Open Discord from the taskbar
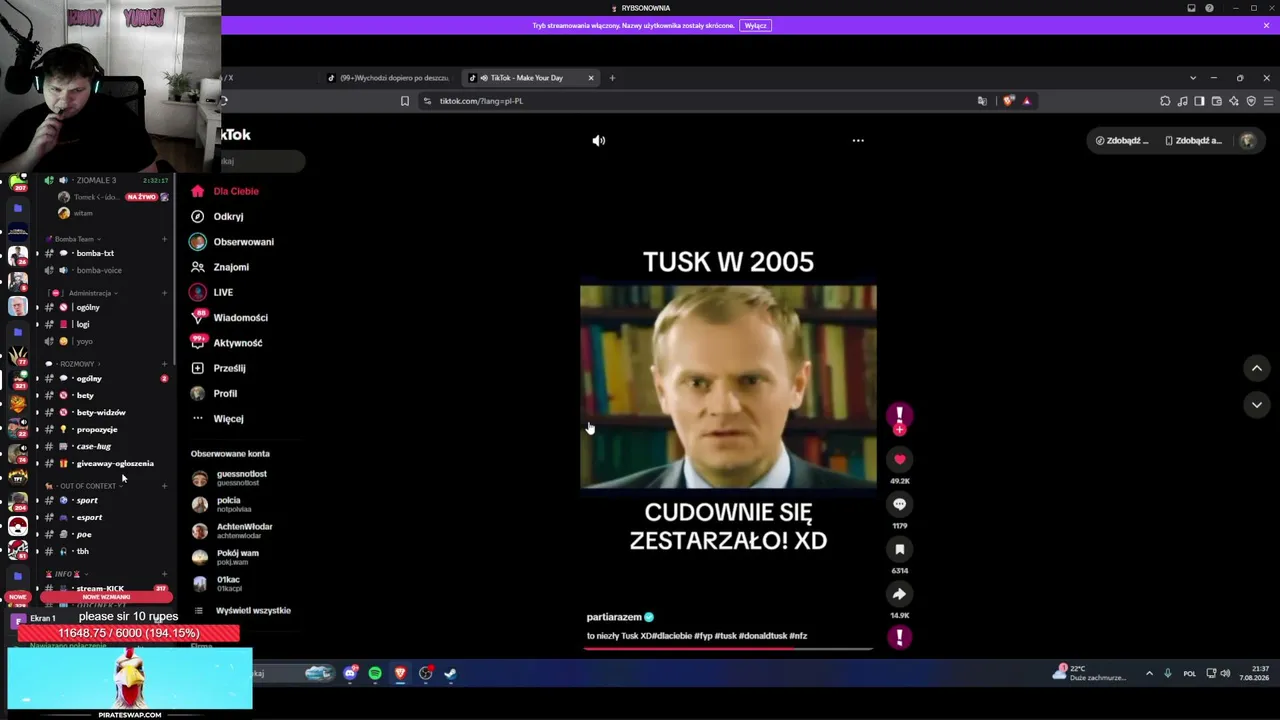The image size is (1280, 720). pos(350,674)
